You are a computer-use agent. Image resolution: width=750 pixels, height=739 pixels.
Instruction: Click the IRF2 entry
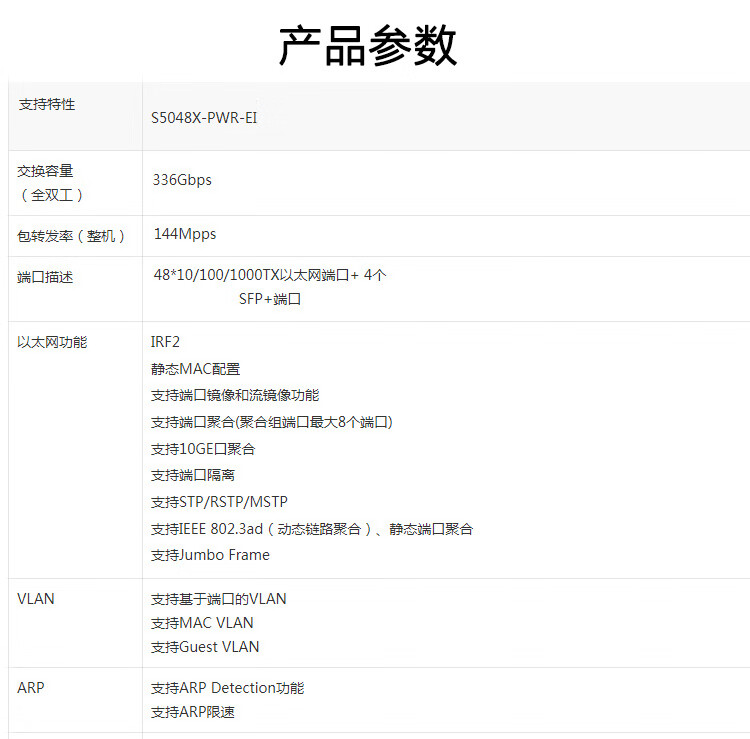click(165, 342)
